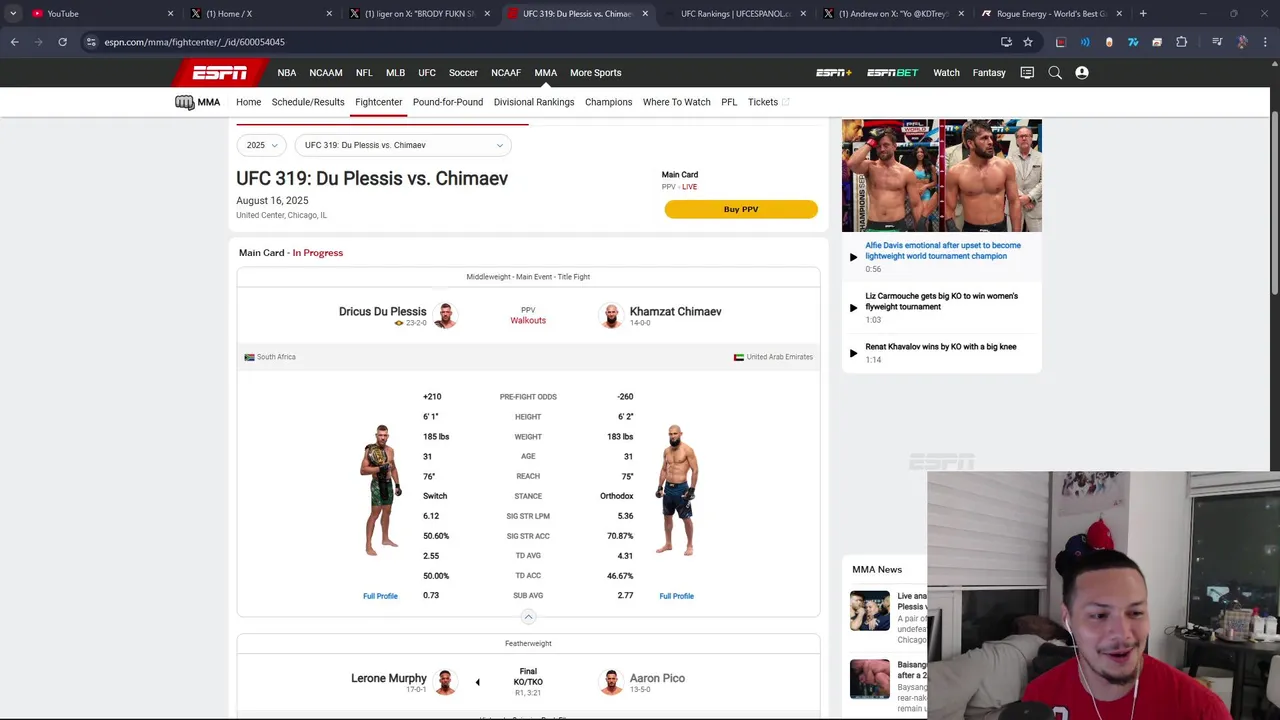This screenshot has width=1280, height=720.
Task: Click the address bar URL field
Action: 540,42
